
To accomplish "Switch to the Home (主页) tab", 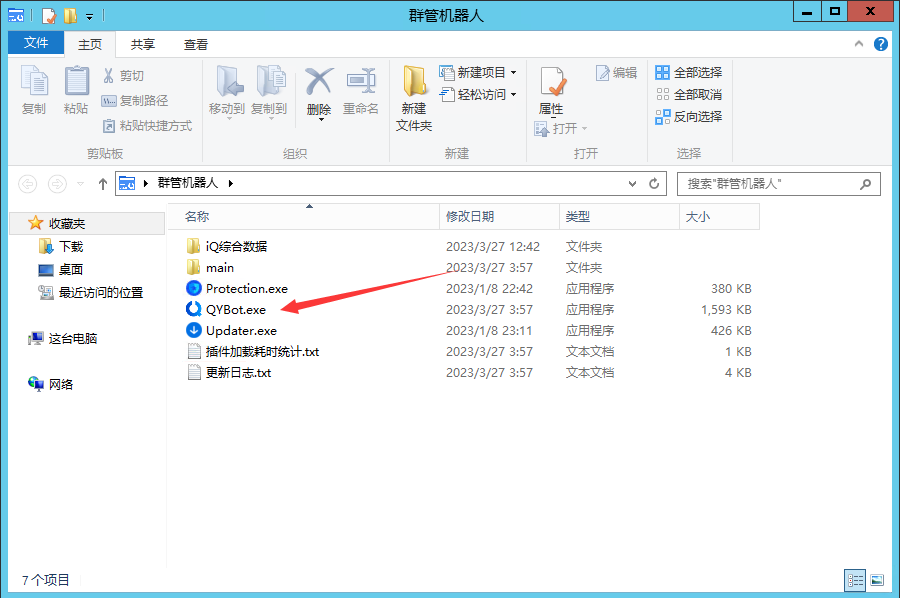I will pyautogui.click(x=90, y=44).
